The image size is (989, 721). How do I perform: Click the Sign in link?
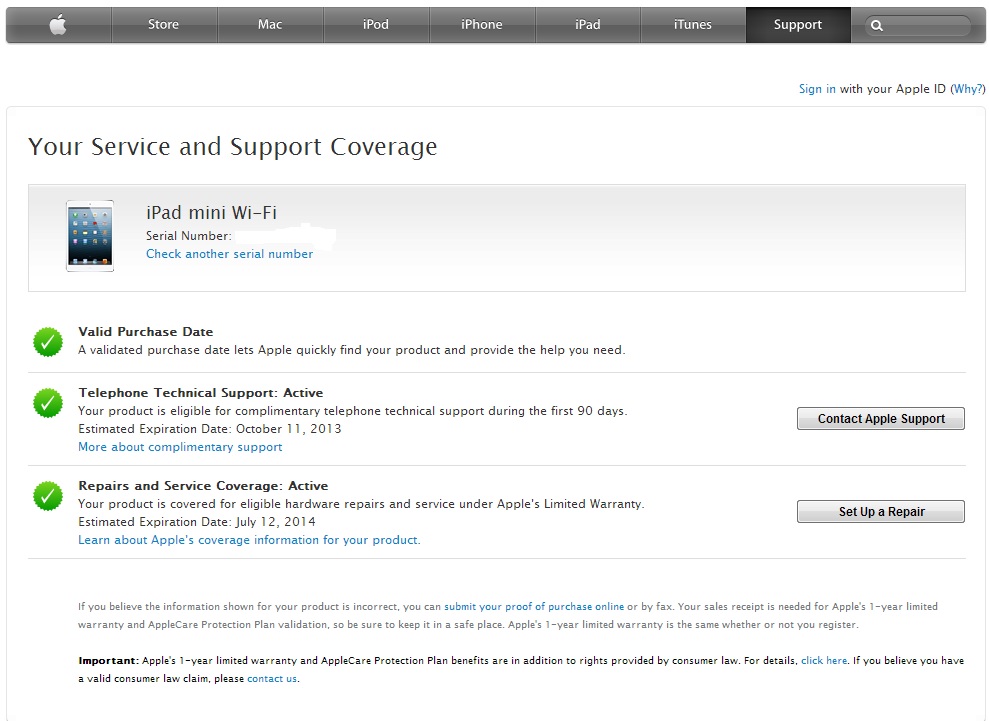pyautogui.click(x=817, y=89)
